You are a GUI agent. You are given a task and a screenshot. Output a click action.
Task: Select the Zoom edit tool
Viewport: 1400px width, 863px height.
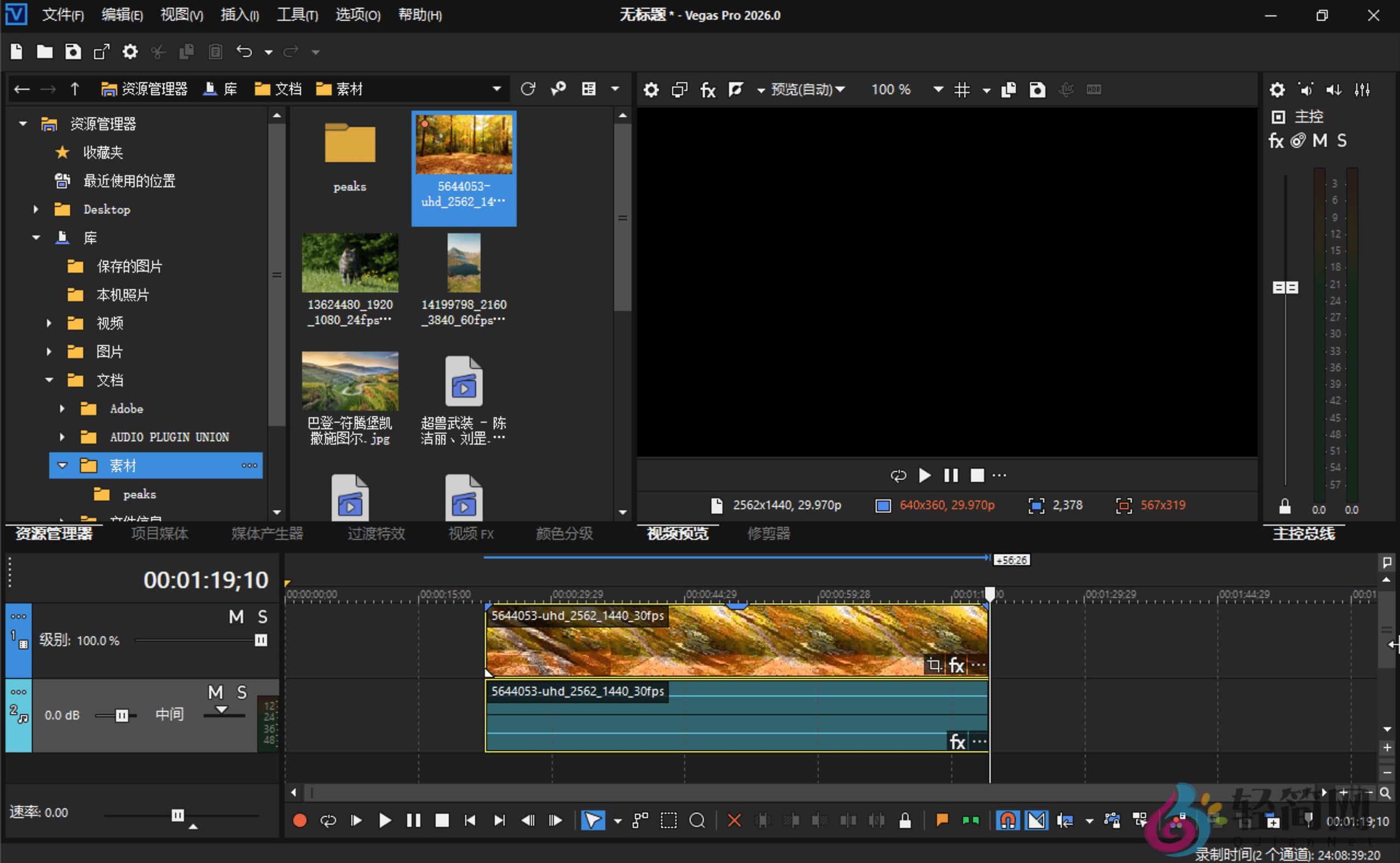(x=697, y=820)
